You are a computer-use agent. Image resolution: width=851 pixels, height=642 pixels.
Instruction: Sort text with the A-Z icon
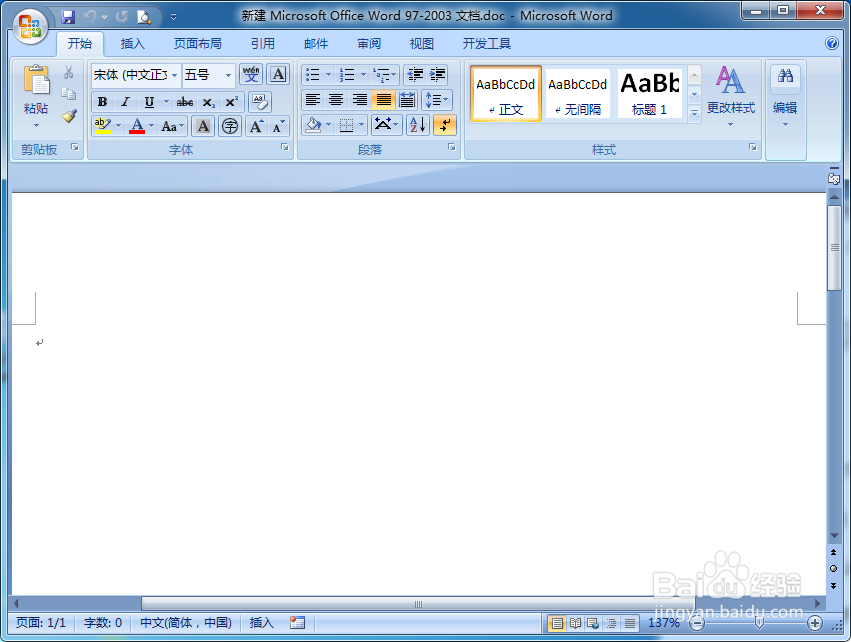pos(417,125)
